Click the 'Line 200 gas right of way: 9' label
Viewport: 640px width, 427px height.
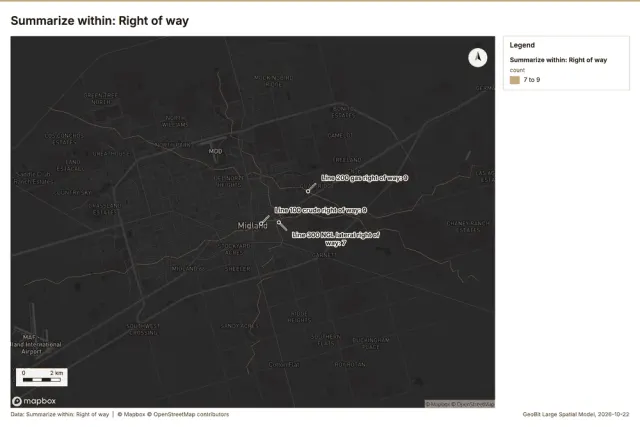pyautogui.click(x=364, y=178)
